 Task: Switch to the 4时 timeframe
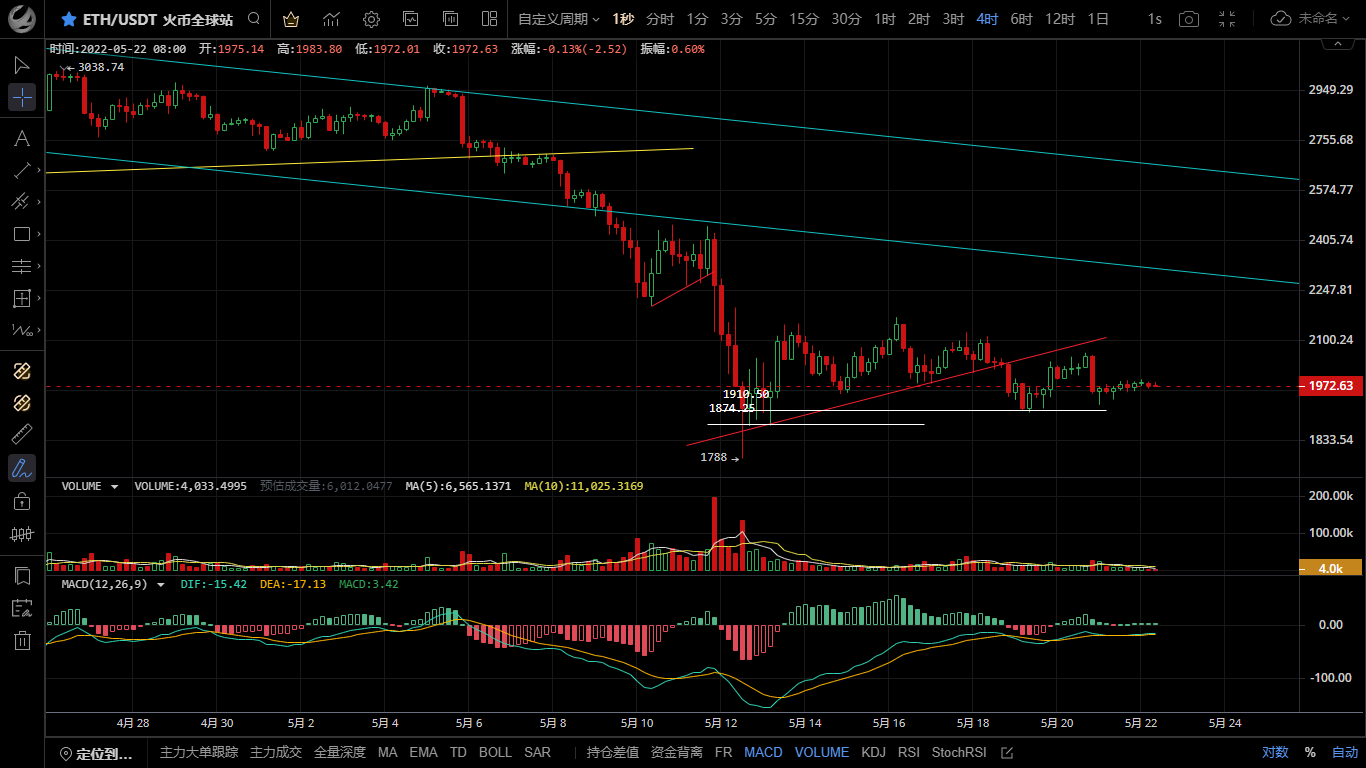(x=987, y=19)
